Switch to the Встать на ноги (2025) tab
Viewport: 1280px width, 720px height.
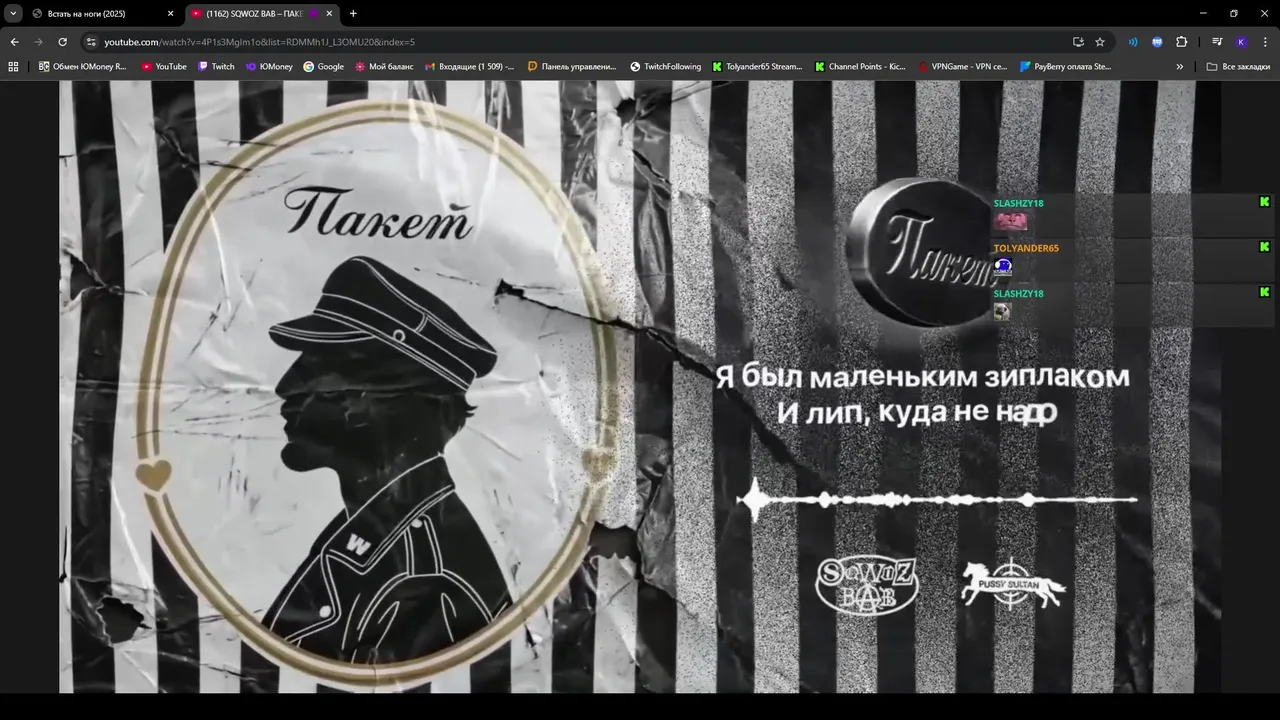click(x=103, y=14)
